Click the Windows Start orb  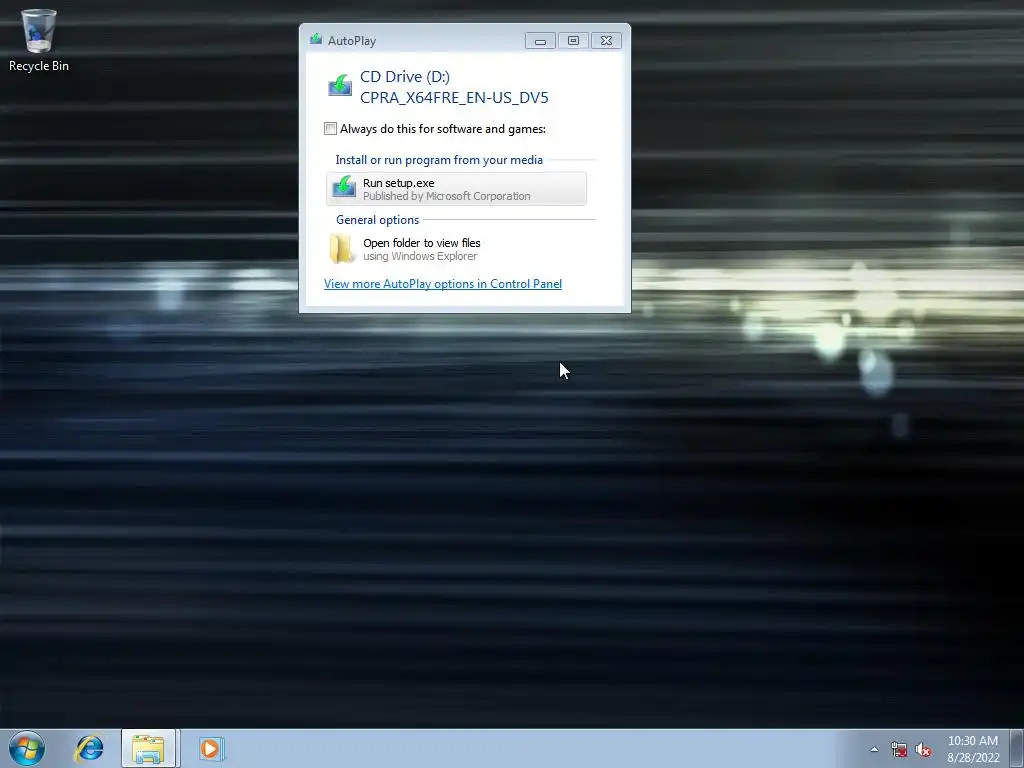coord(27,748)
